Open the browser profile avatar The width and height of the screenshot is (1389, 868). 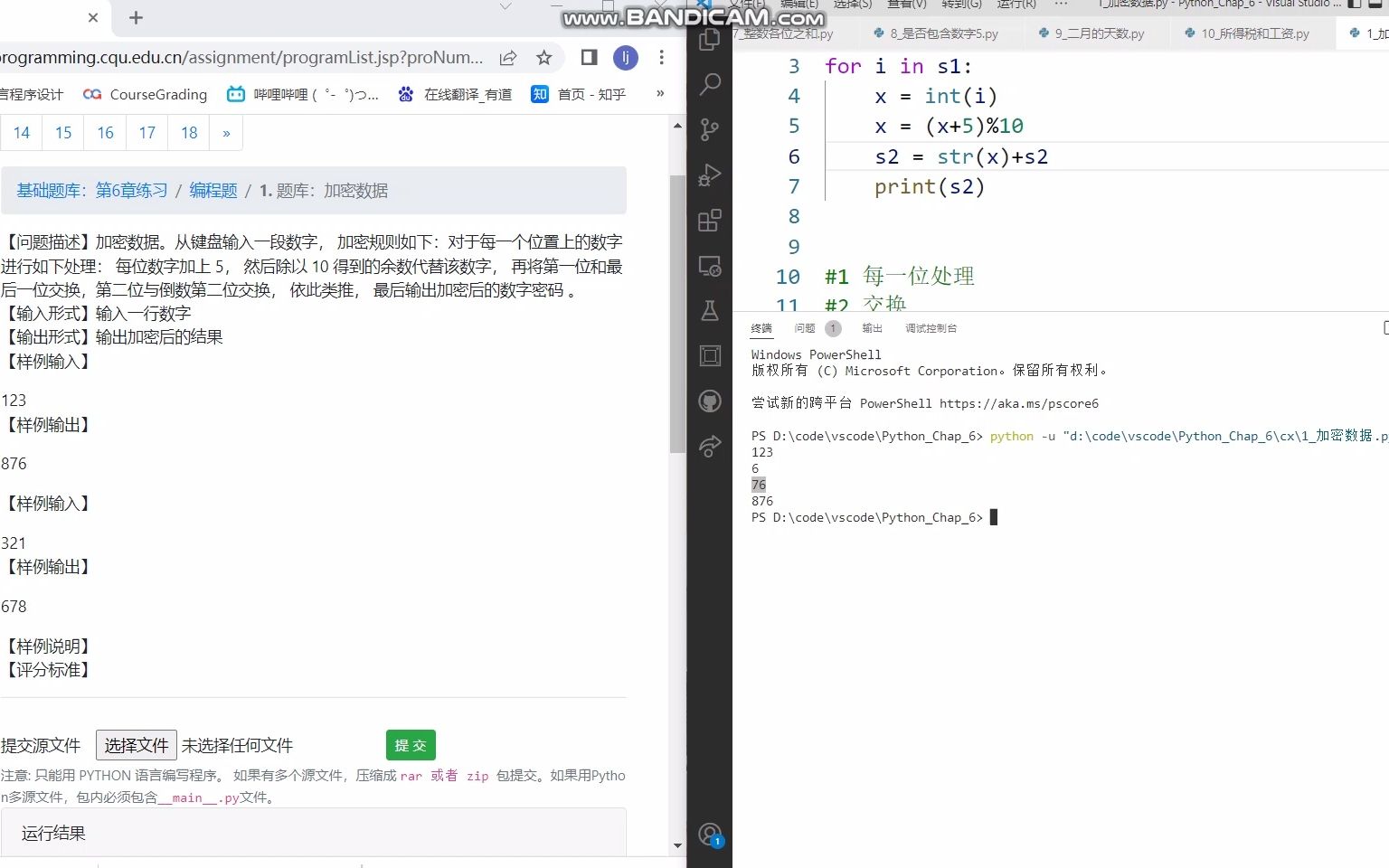[x=626, y=58]
